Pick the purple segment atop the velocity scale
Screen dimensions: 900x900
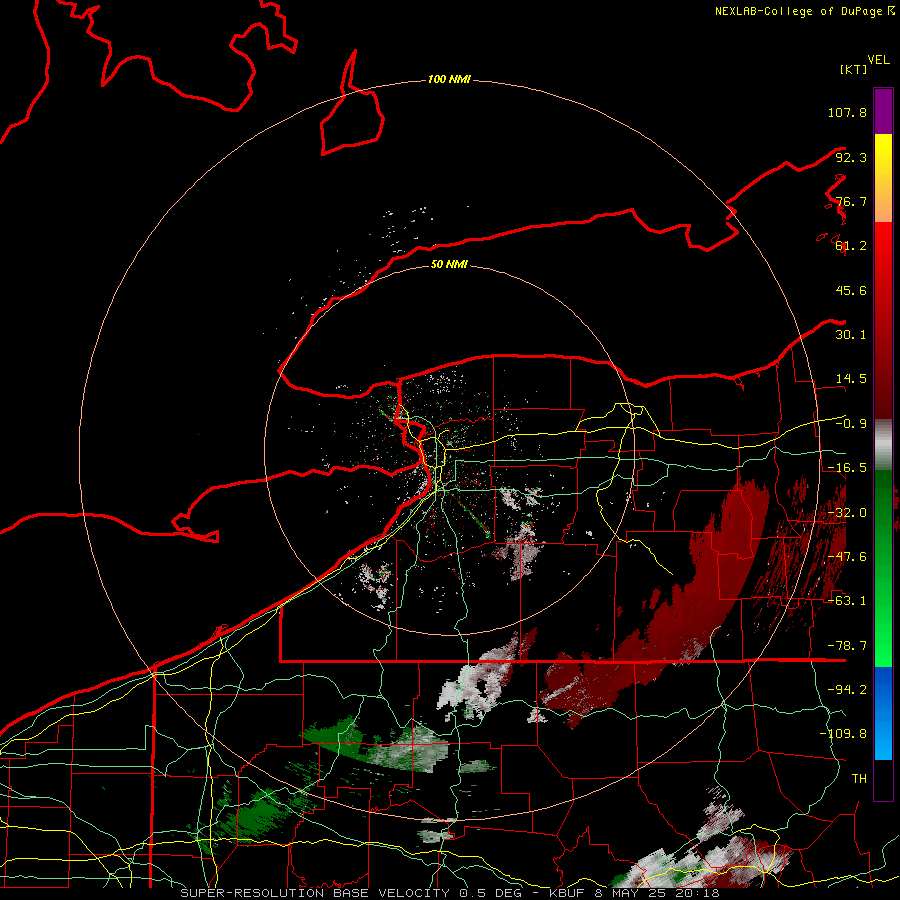pyautogui.click(x=883, y=111)
